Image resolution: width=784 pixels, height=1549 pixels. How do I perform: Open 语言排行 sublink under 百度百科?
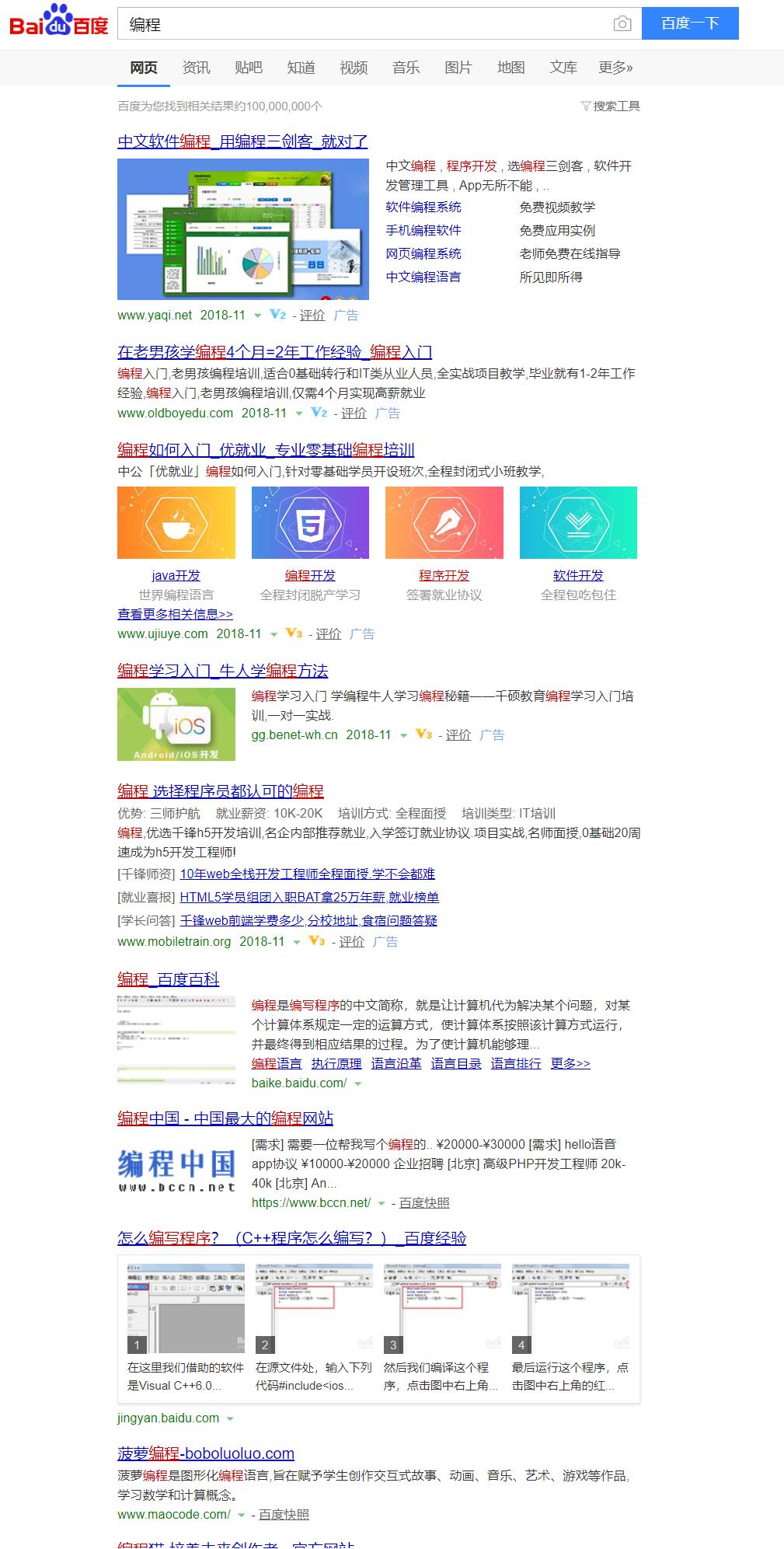click(x=516, y=1063)
